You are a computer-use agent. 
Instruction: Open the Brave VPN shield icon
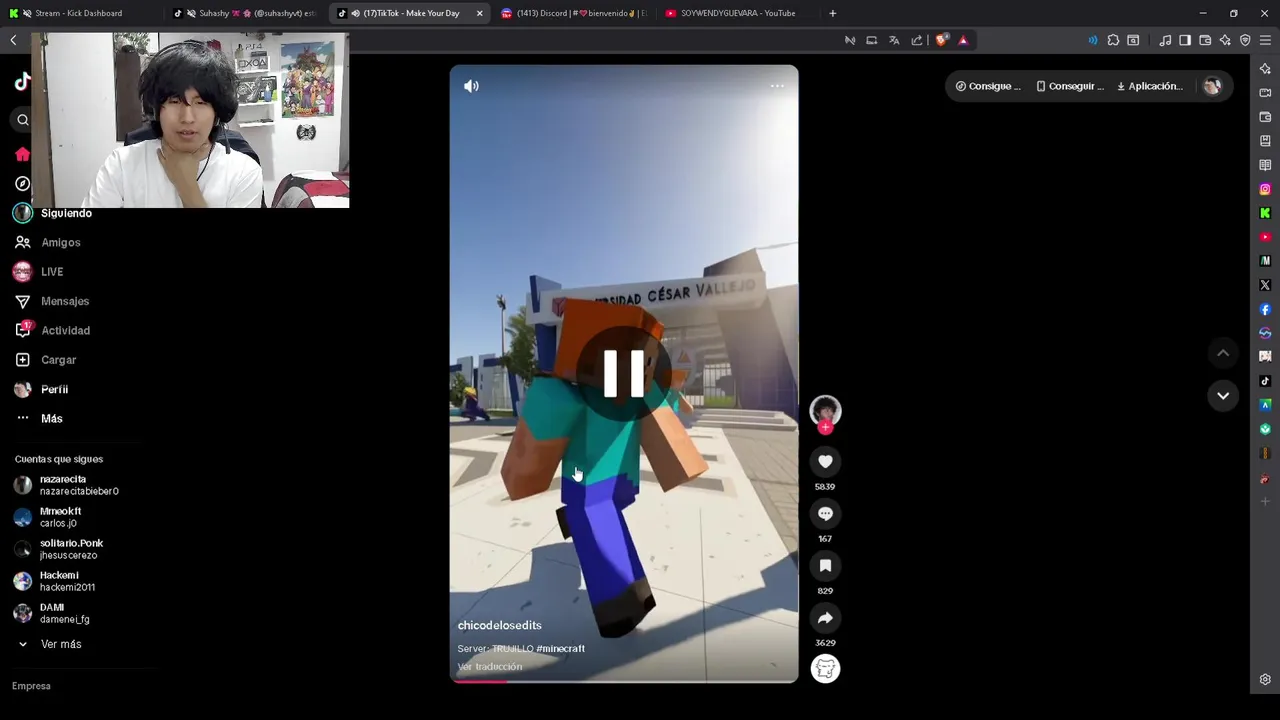(1245, 40)
